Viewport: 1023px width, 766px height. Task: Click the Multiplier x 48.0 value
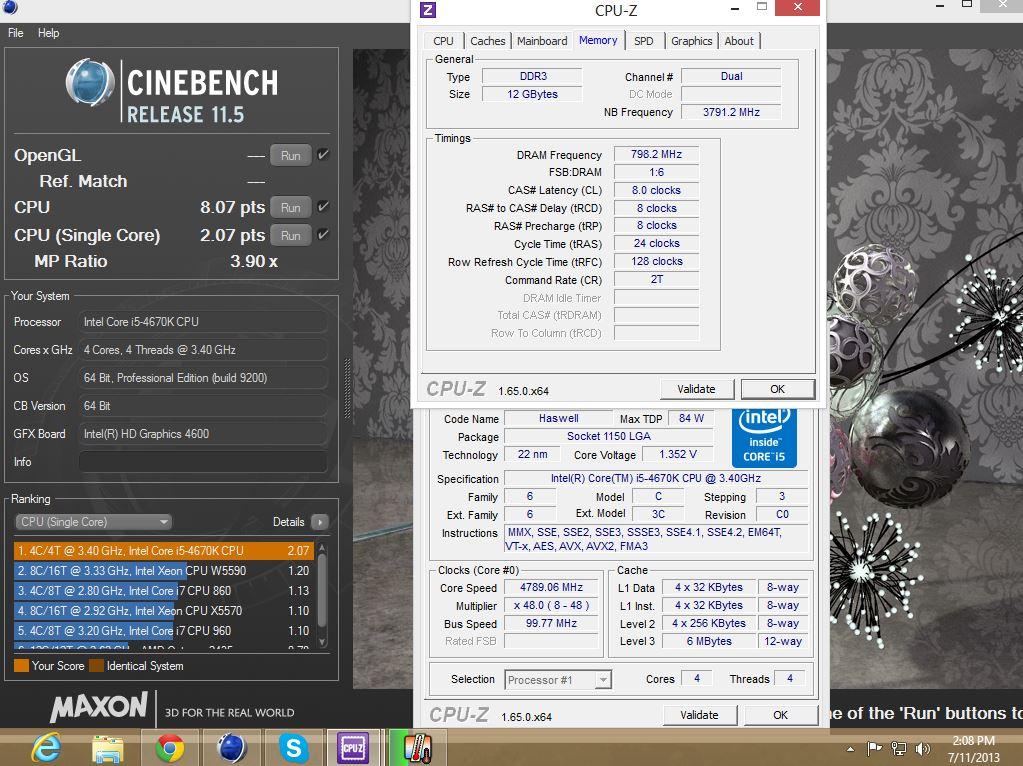551,606
